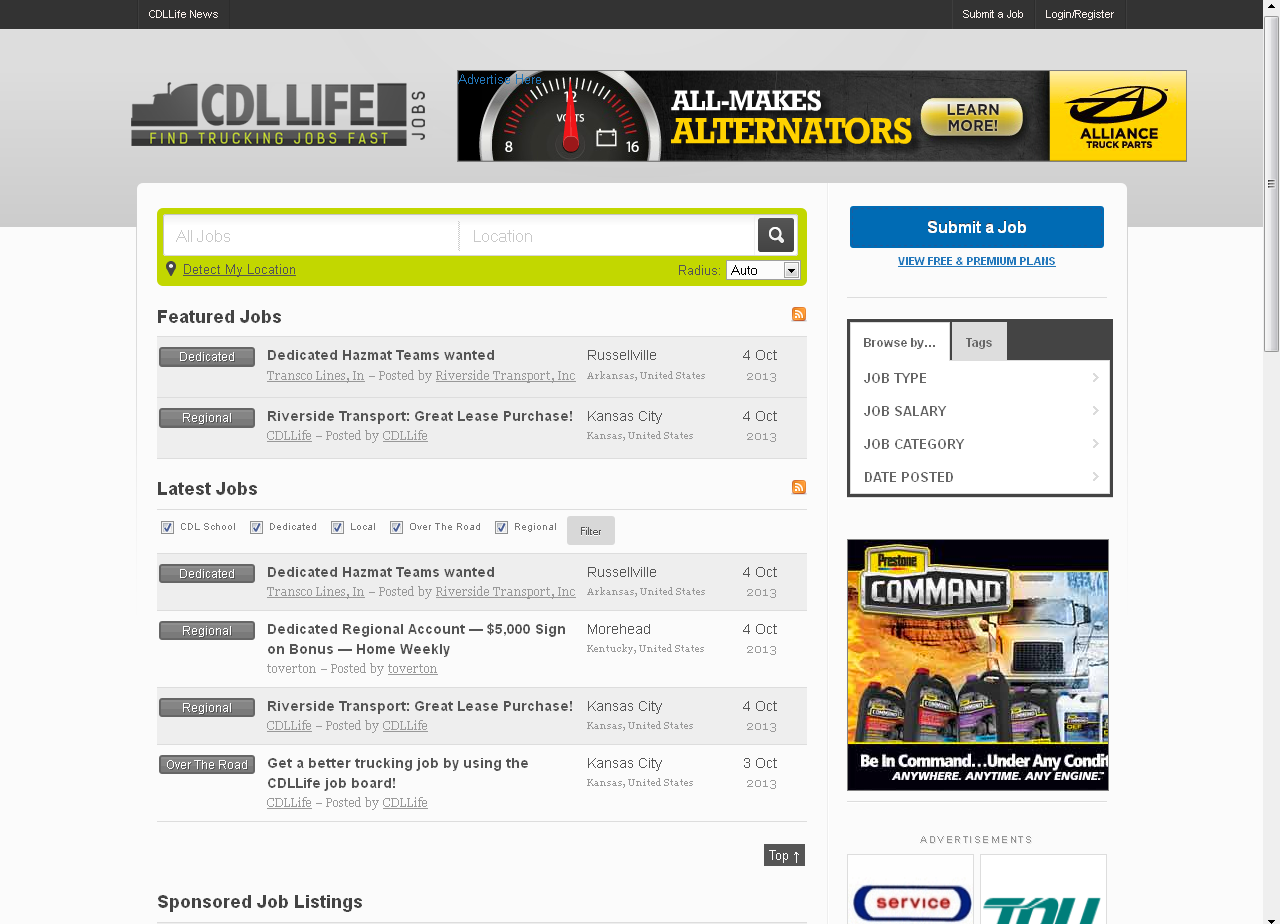Click the location pin icon beside Detect My Location

(171, 269)
